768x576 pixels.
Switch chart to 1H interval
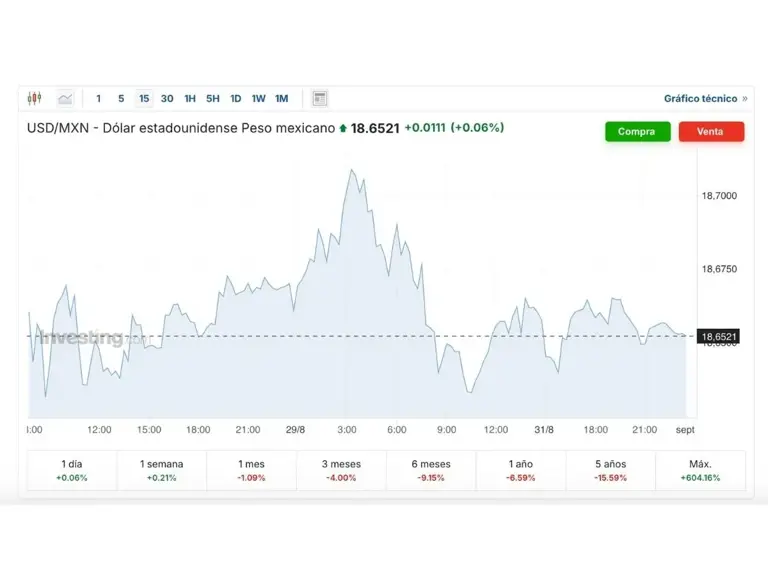(190, 98)
